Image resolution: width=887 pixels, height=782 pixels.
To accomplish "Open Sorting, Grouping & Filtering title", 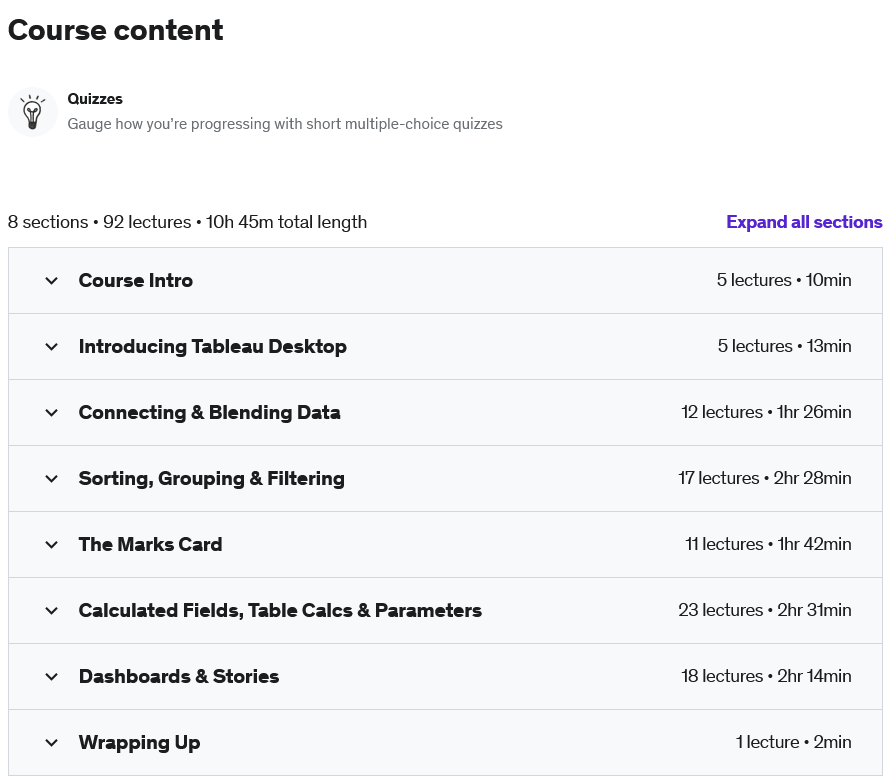I will coord(212,479).
